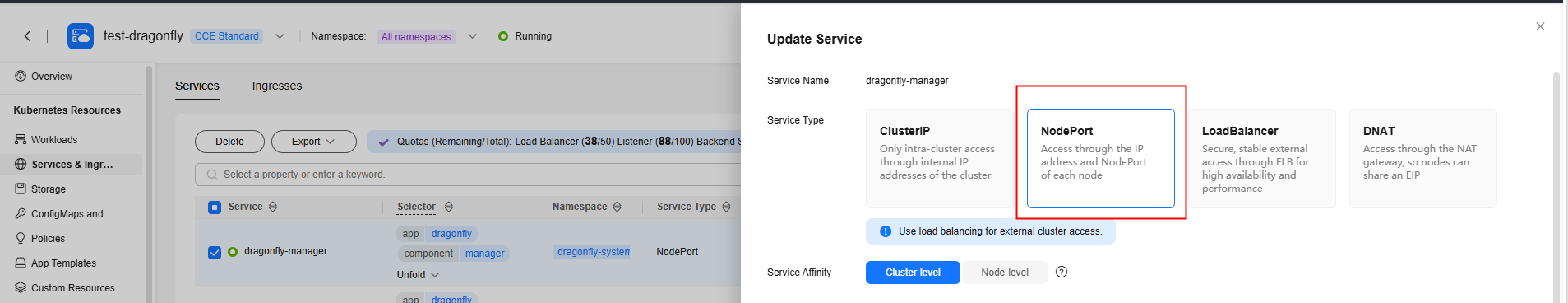The height and width of the screenshot is (303, 1568).
Task: Click the property keyword search field
Action: [469, 175]
